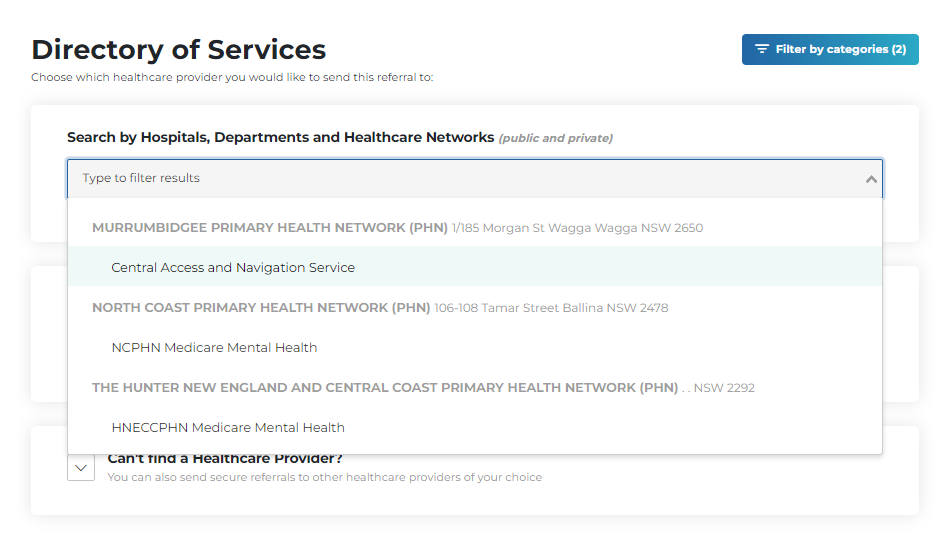Expand the Can't find a Healthcare Provider section

[x=81, y=467]
